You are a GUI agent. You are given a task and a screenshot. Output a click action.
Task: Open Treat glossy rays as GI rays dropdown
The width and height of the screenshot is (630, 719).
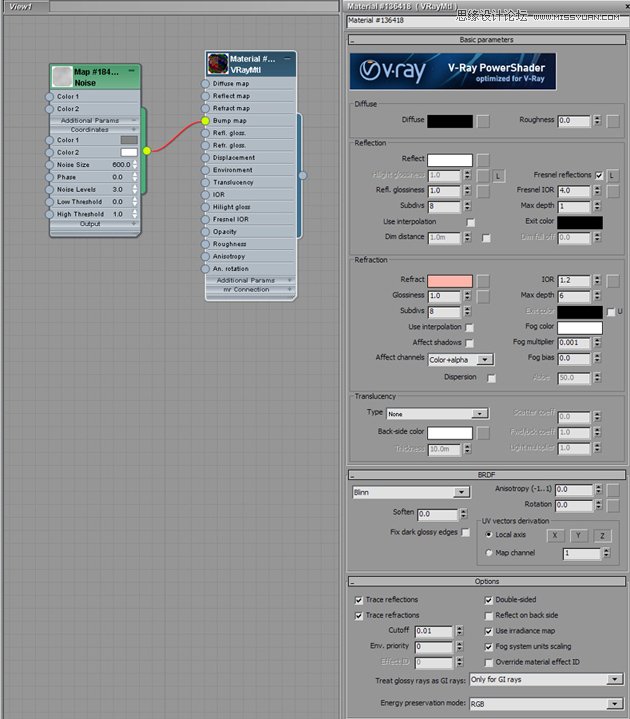(x=547, y=680)
